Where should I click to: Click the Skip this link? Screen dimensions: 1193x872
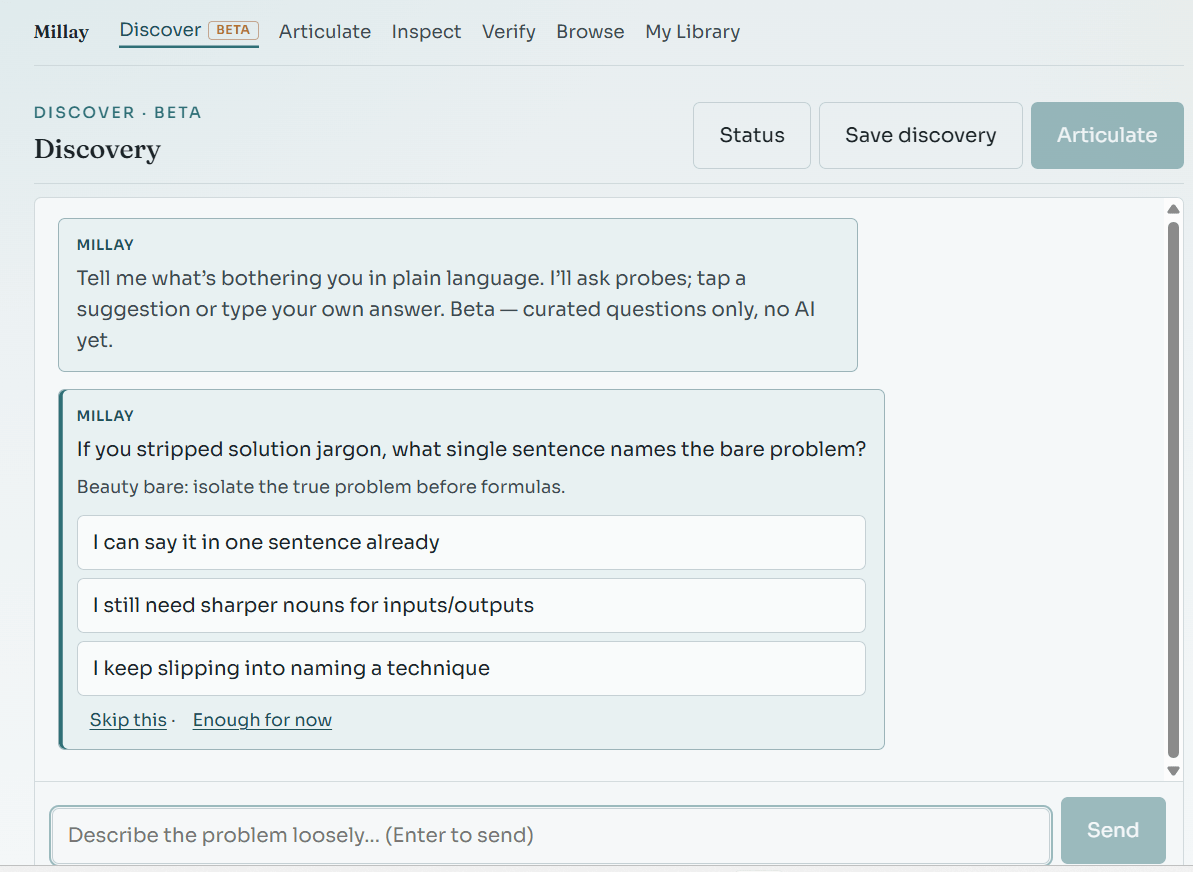click(128, 720)
